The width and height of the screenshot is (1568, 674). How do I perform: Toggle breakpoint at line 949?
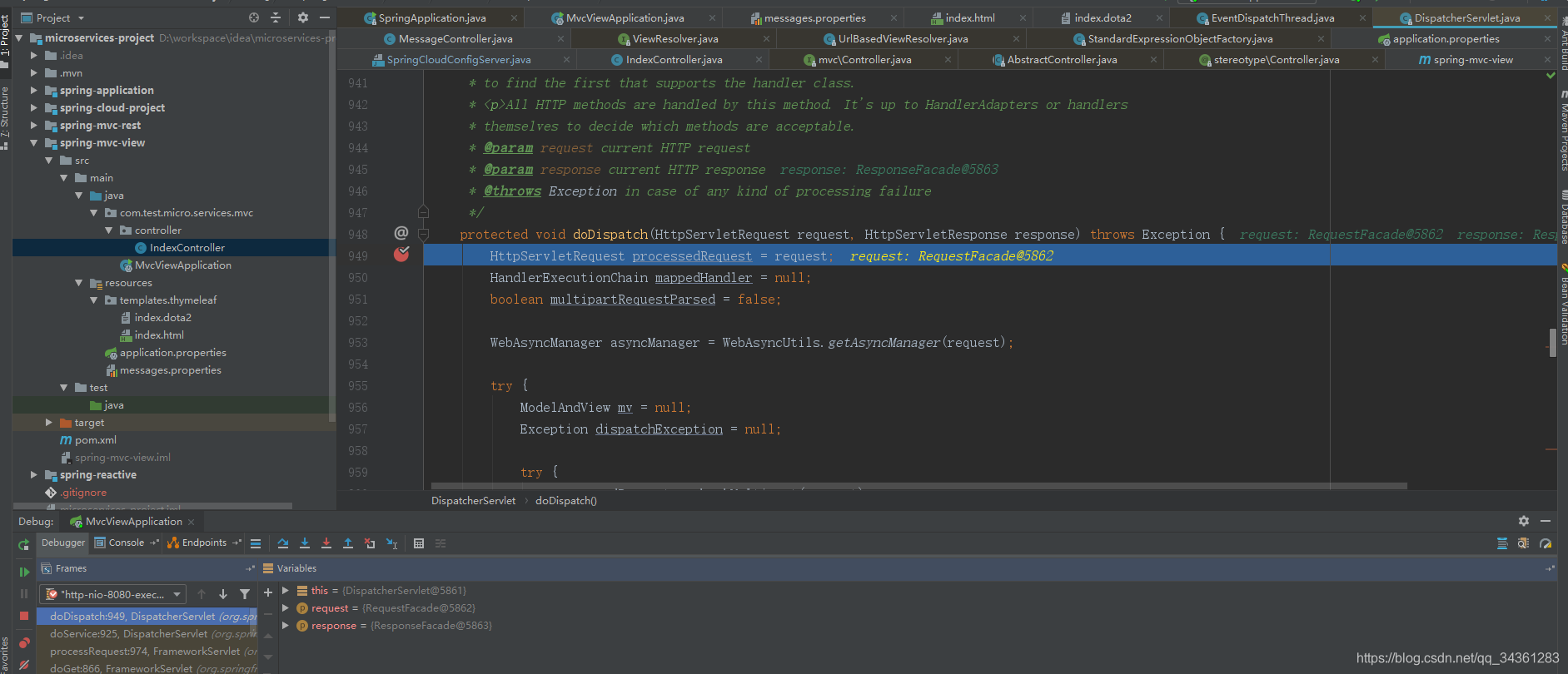point(401,255)
